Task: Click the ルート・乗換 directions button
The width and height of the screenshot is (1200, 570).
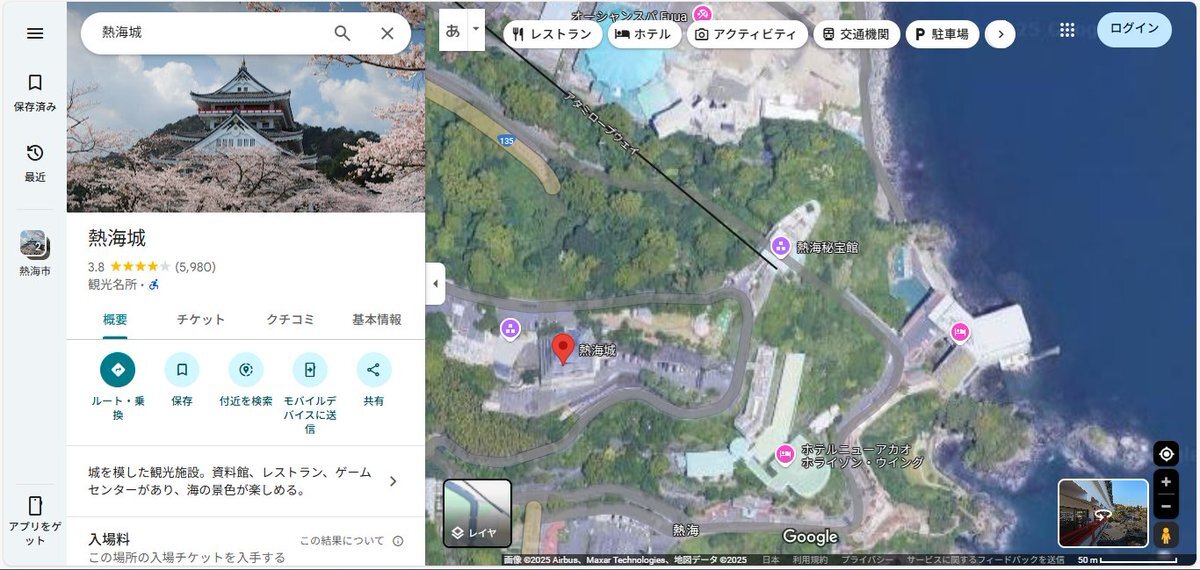Action: pyautogui.click(x=118, y=370)
